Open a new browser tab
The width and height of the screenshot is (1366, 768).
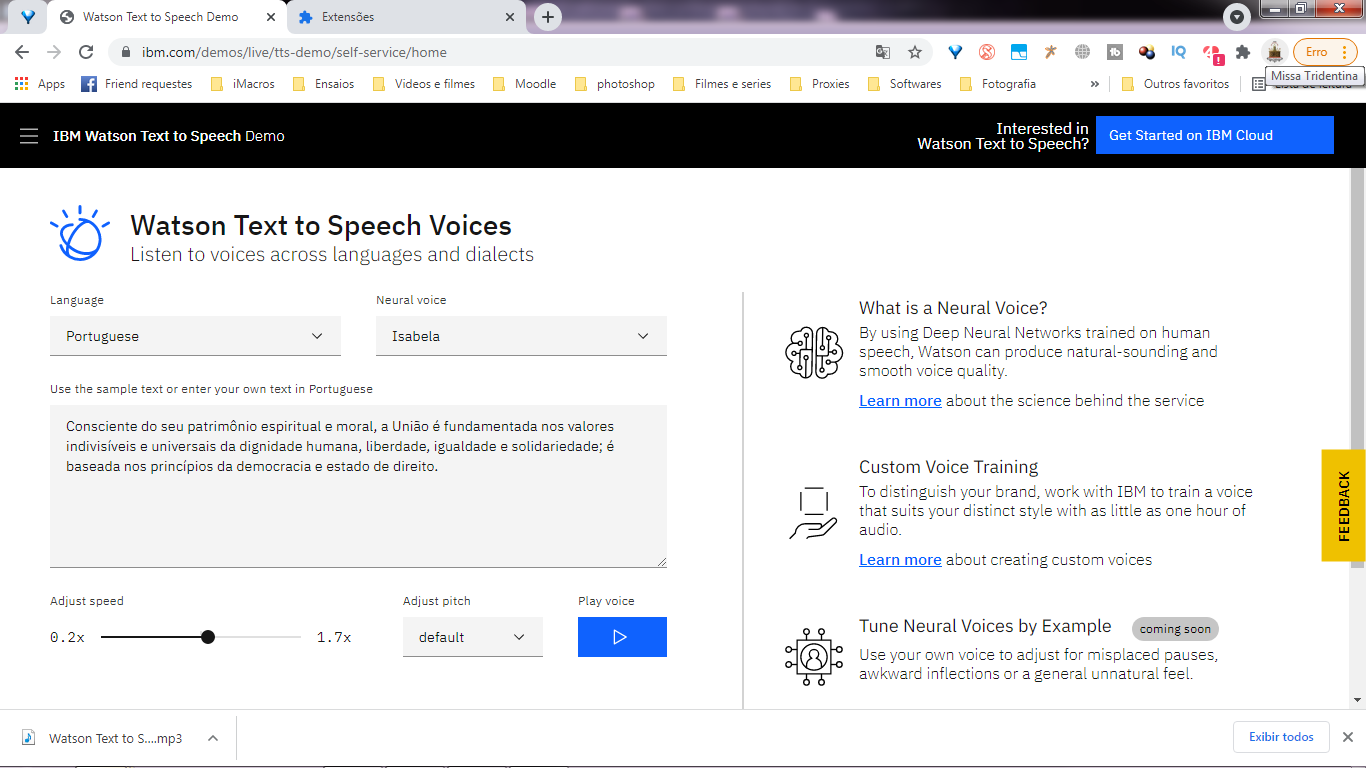(548, 17)
